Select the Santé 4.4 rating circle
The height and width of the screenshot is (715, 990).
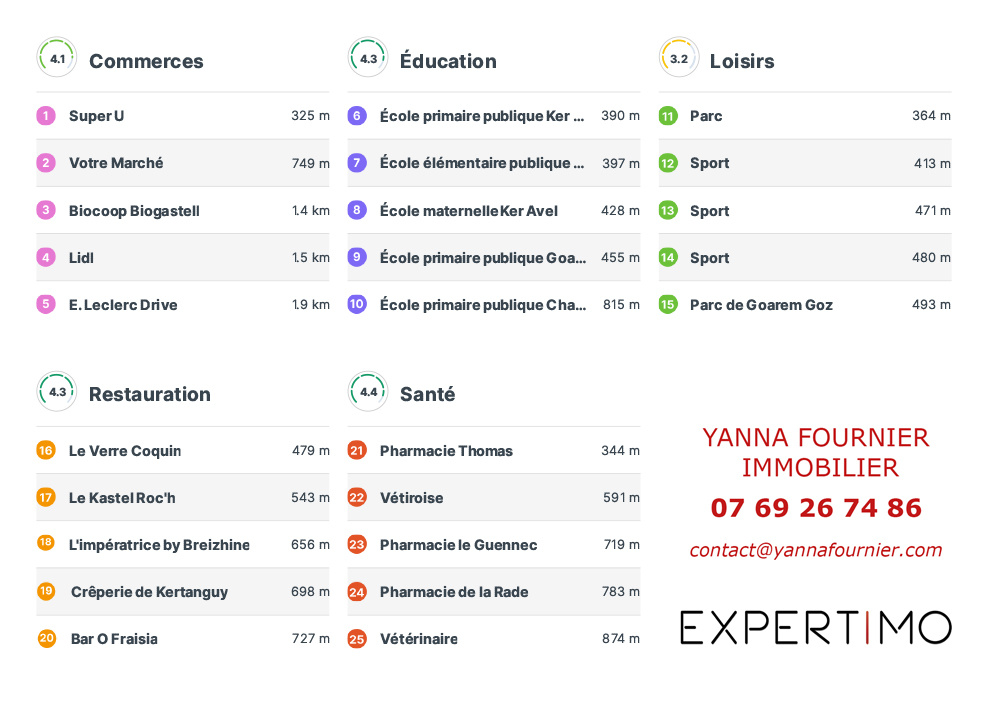[368, 392]
